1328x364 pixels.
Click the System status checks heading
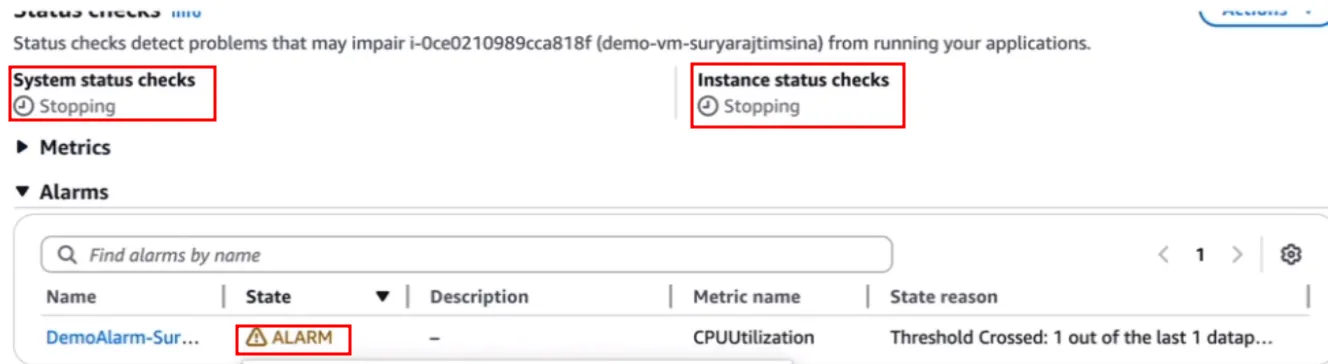[104, 79]
